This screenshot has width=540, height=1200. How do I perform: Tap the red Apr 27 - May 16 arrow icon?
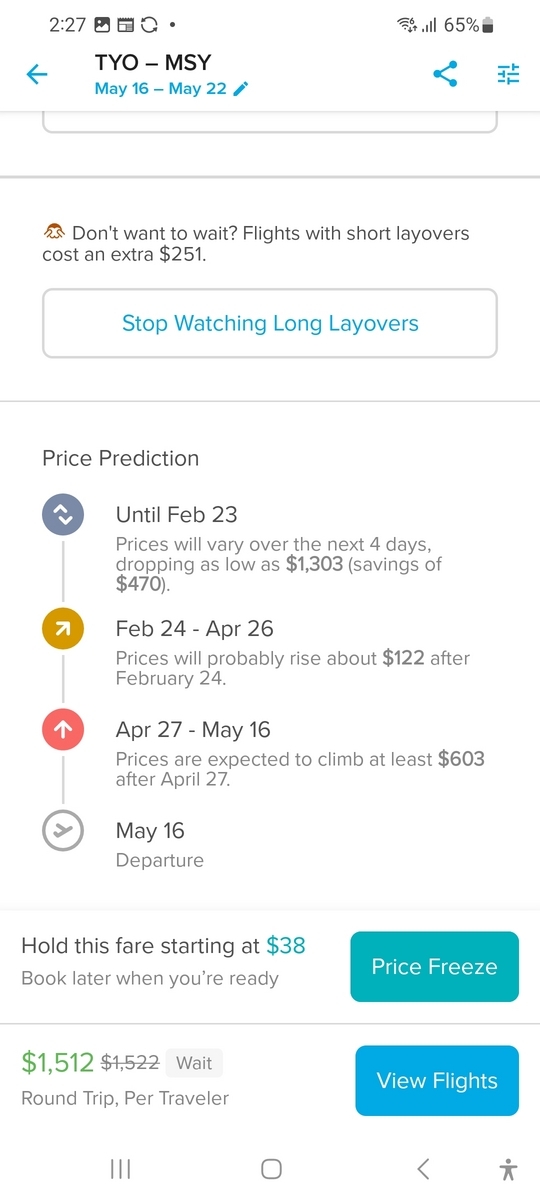click(x=62, y=731)
